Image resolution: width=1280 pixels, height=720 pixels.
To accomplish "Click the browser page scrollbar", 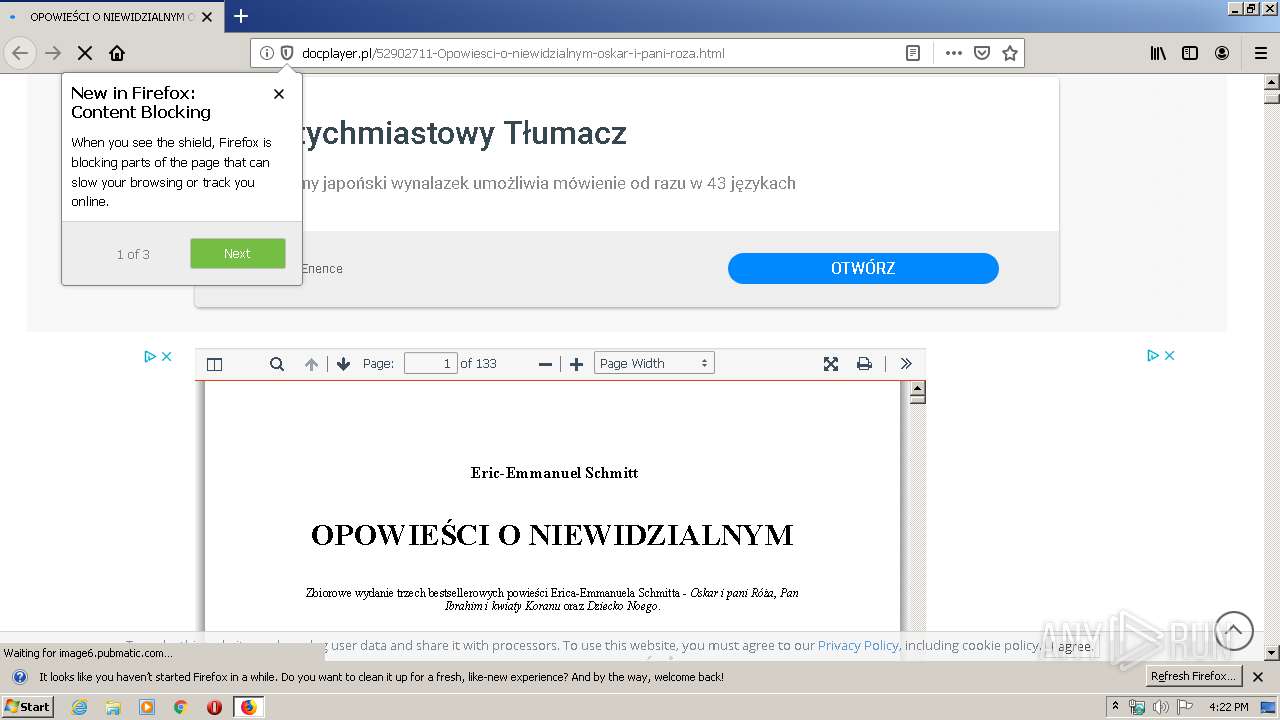I will coord(1272,366).
